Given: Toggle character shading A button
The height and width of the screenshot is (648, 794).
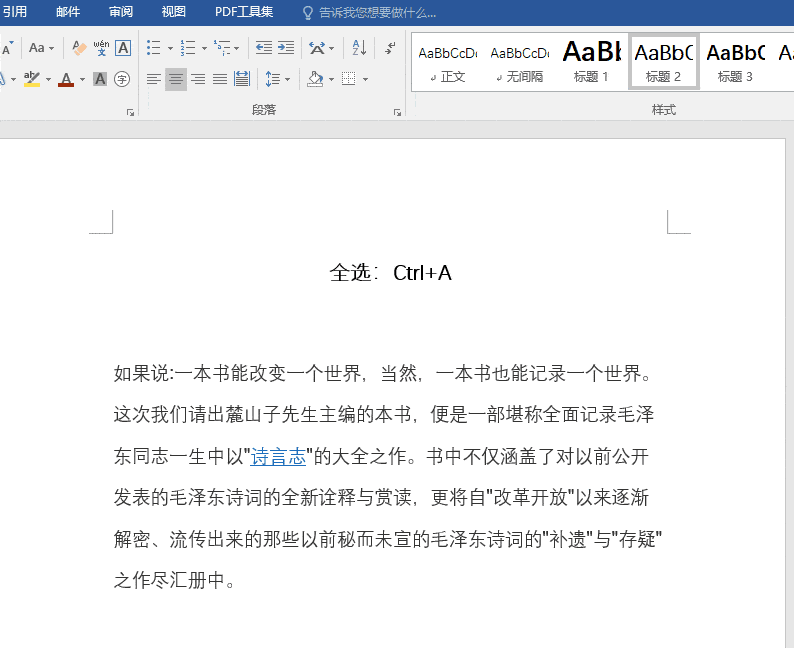Looking at the screenshot, I should coord(100,79).
